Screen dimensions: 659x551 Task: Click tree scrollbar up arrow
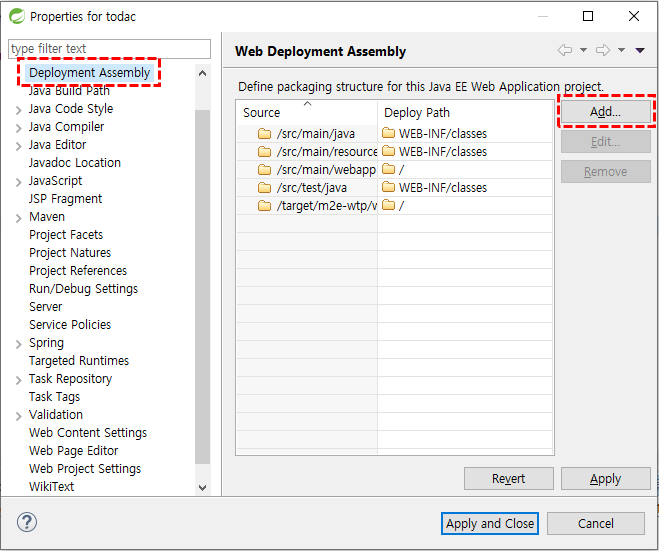pos(203,74)
